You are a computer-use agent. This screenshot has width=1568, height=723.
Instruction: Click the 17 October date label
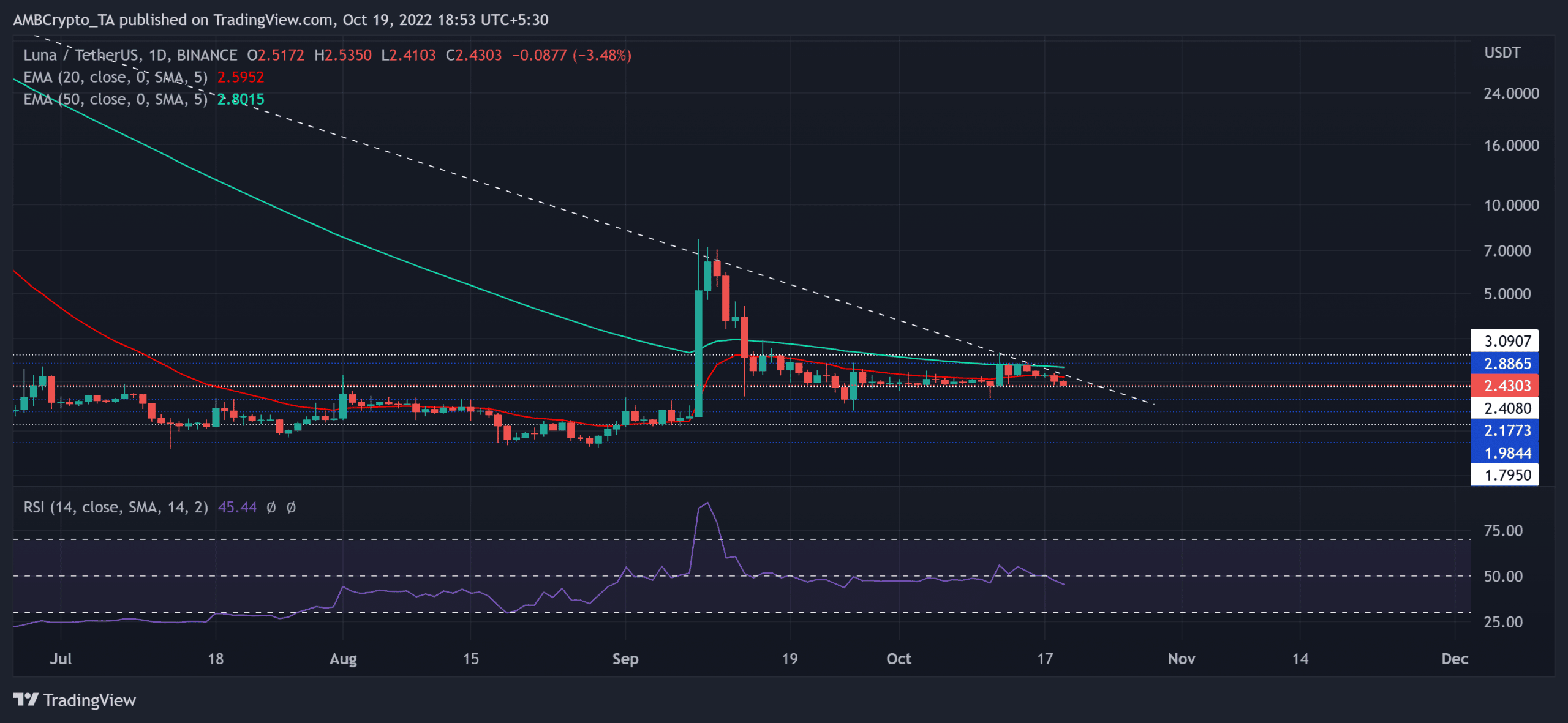click(x=1044, y=659)
